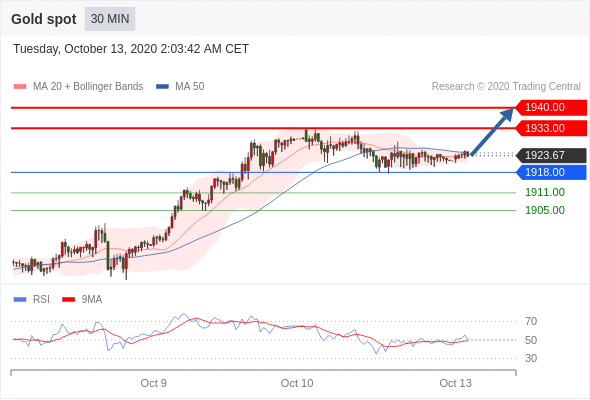Image resolution: width=590 pixels, height=400 pixels.
Task: Click the RSI blue legend swatch
Action: (x=20, y=300)
